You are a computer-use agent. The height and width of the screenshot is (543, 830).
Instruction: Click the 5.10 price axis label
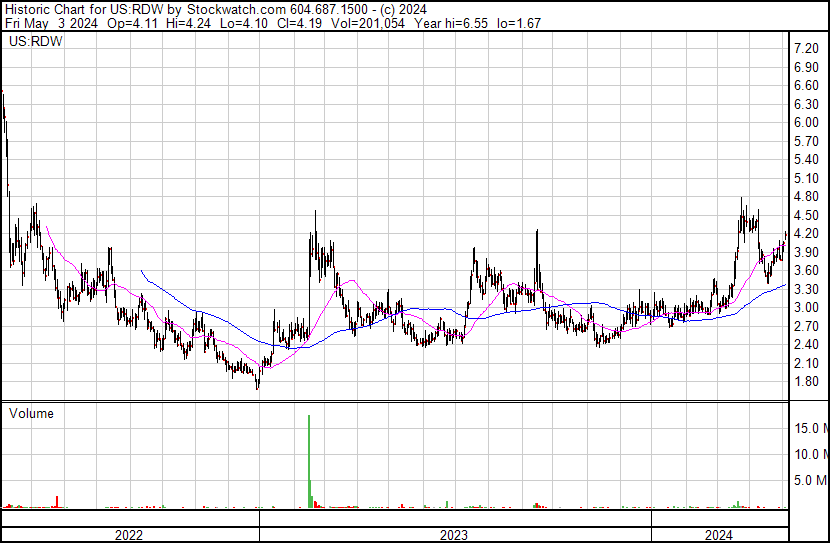point(807,178)
